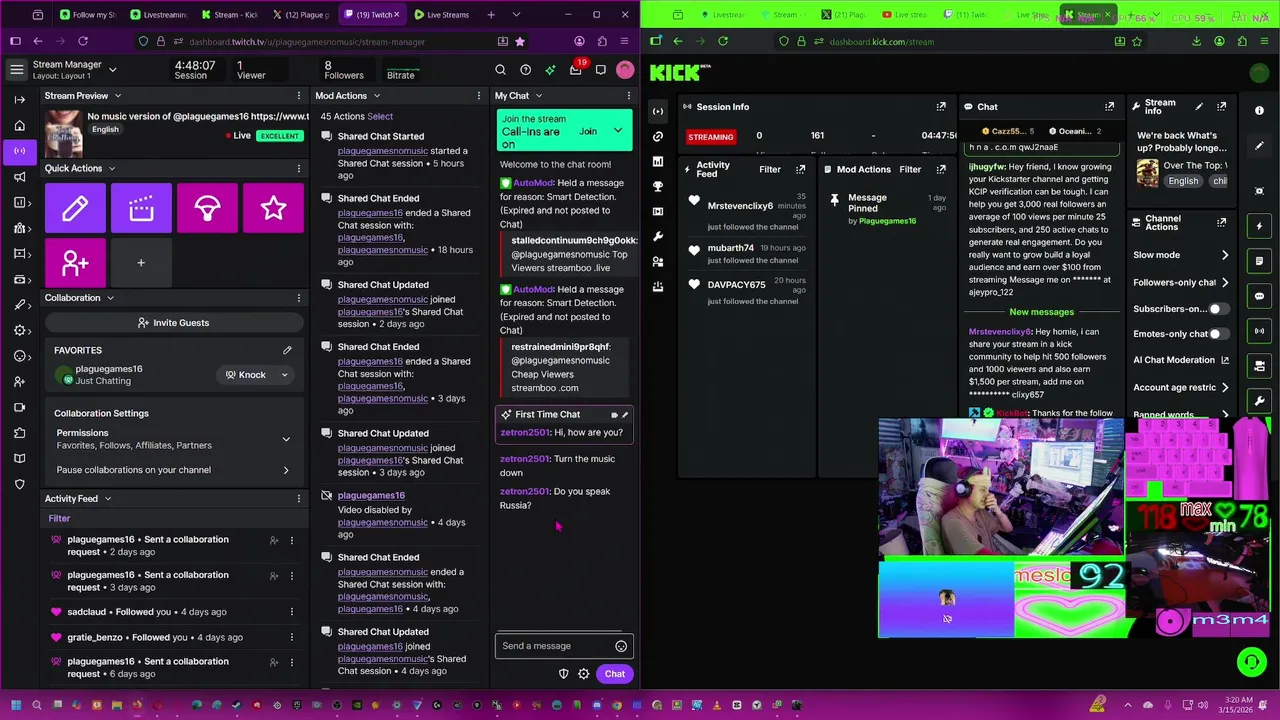
Task: Open Mod Actions panel three-dot menu
Action: (480, 96)
